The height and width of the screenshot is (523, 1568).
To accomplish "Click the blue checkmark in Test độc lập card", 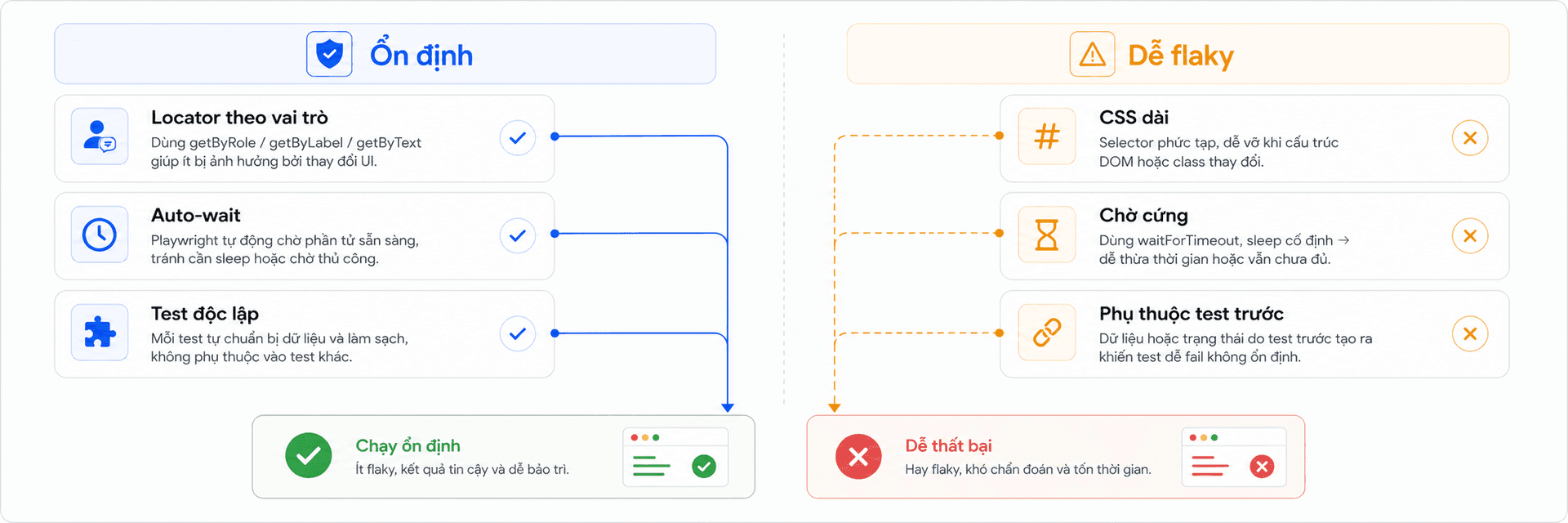I will pos(518,333).
